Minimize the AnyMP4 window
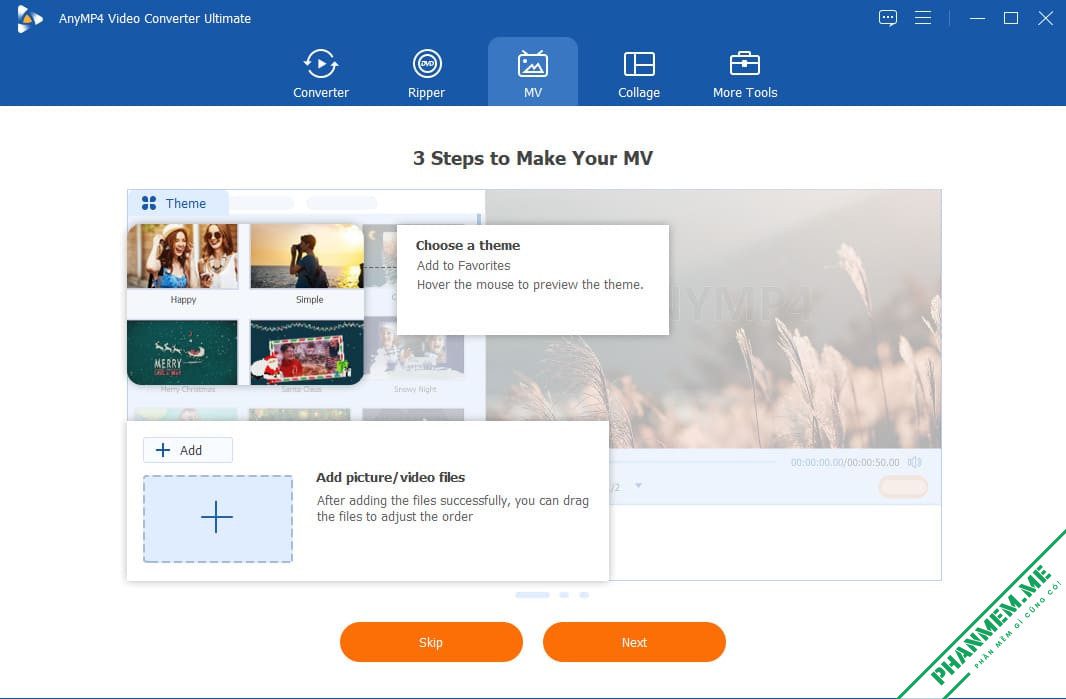This screenshot has height=699, width=1066. pyautogui.click(x=978, y=18)
